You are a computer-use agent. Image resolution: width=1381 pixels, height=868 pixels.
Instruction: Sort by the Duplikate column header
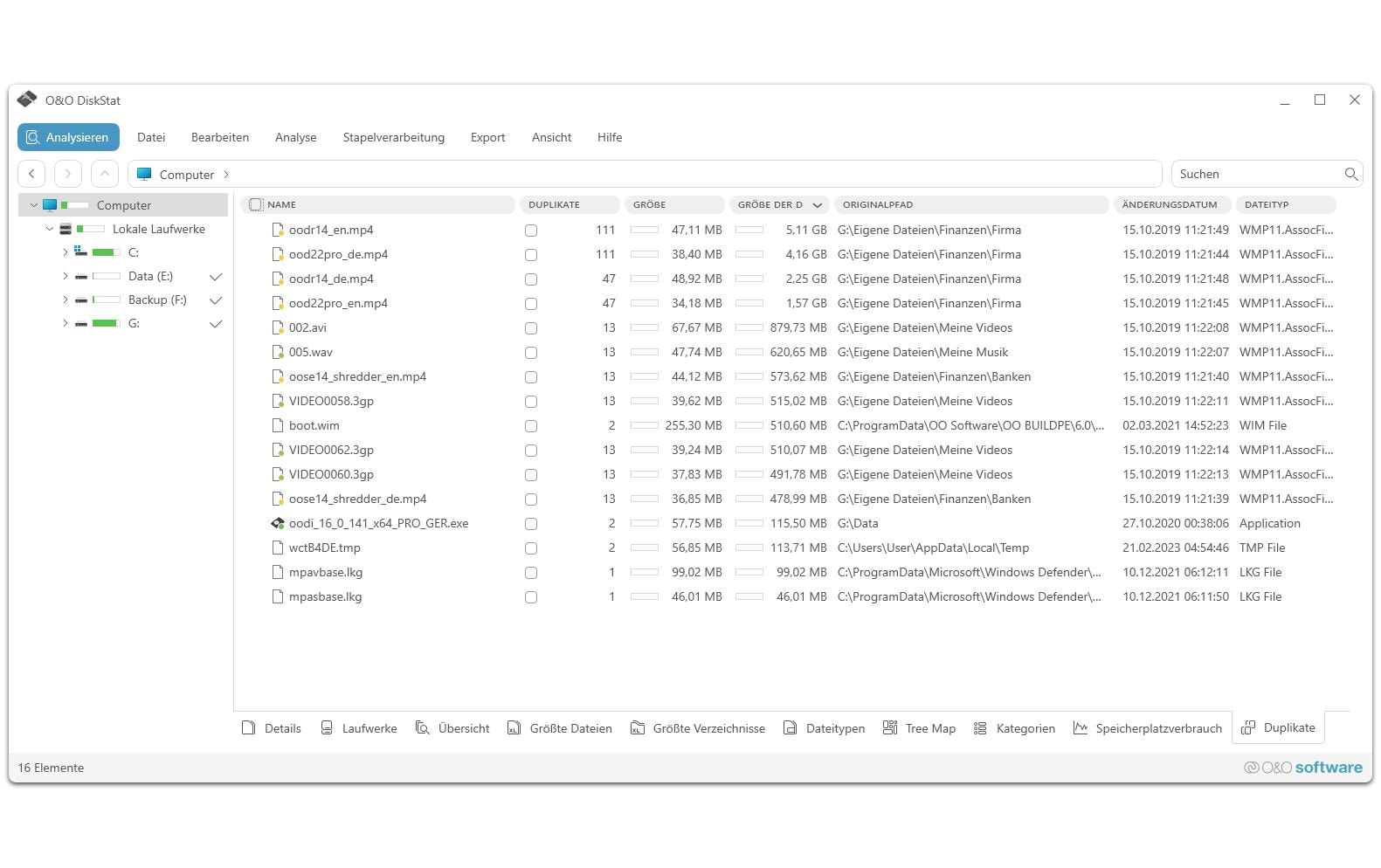(x=570, y=204)
